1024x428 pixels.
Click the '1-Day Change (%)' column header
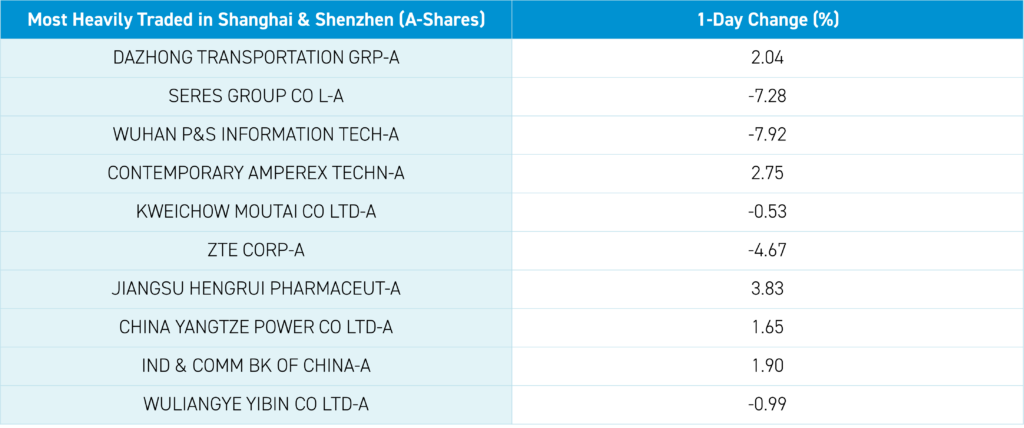click(768, 20)
